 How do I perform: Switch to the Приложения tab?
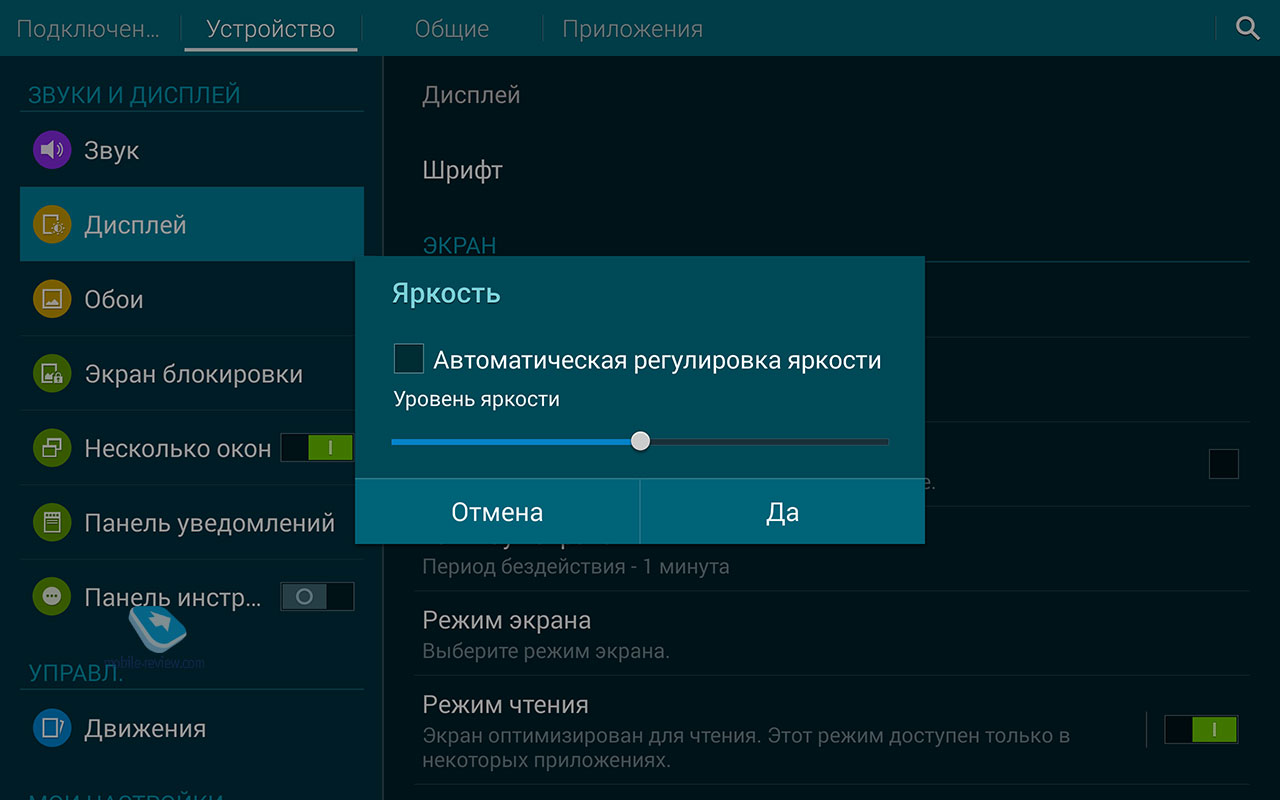(632, 29)
